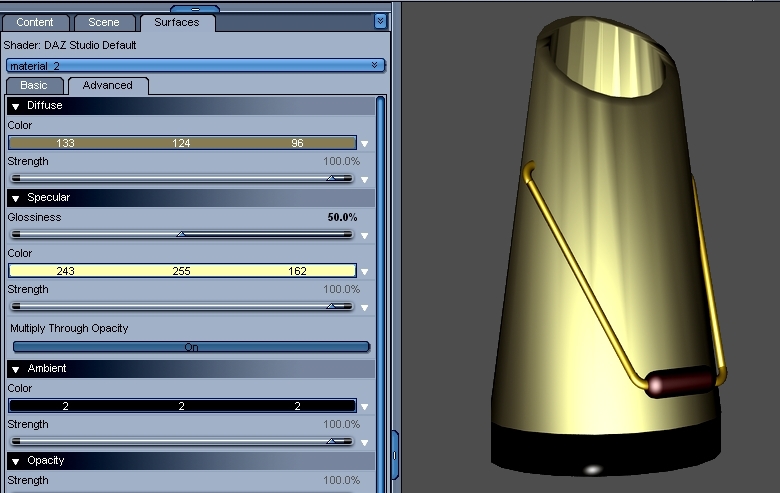Click the Diffuse color swatch 133 124 96
This screenshot has width=780, height=493.
(x=182, y=143)
